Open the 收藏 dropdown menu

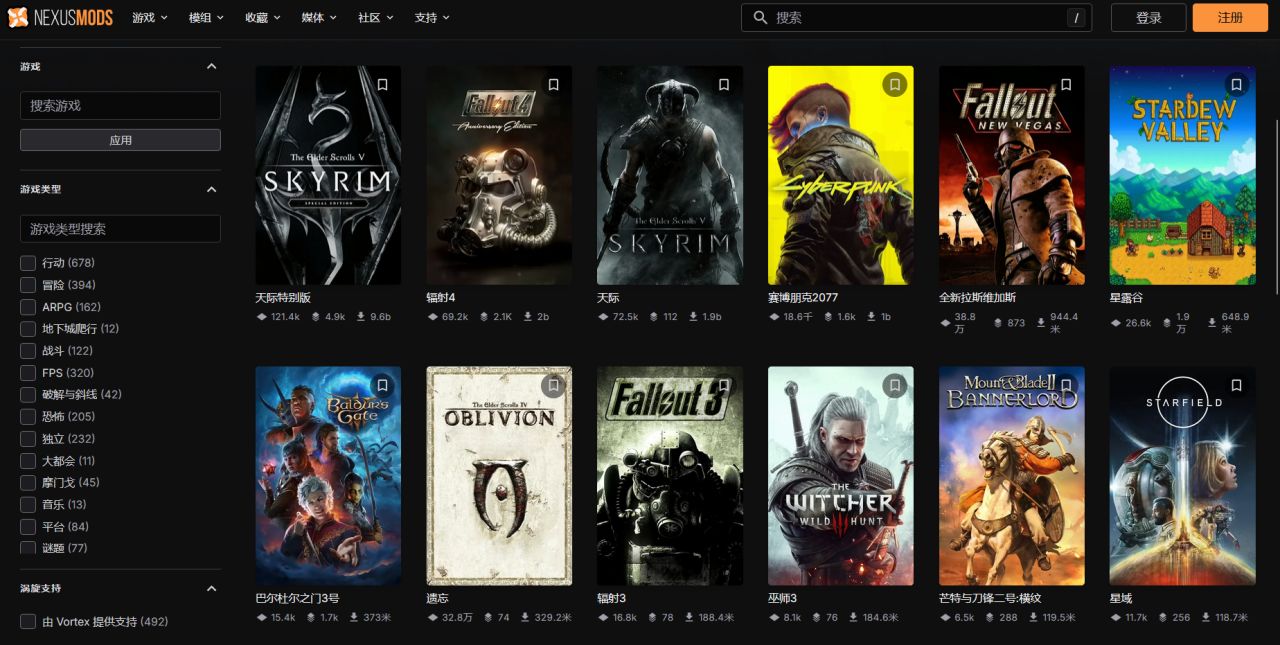tap(262, 18)
